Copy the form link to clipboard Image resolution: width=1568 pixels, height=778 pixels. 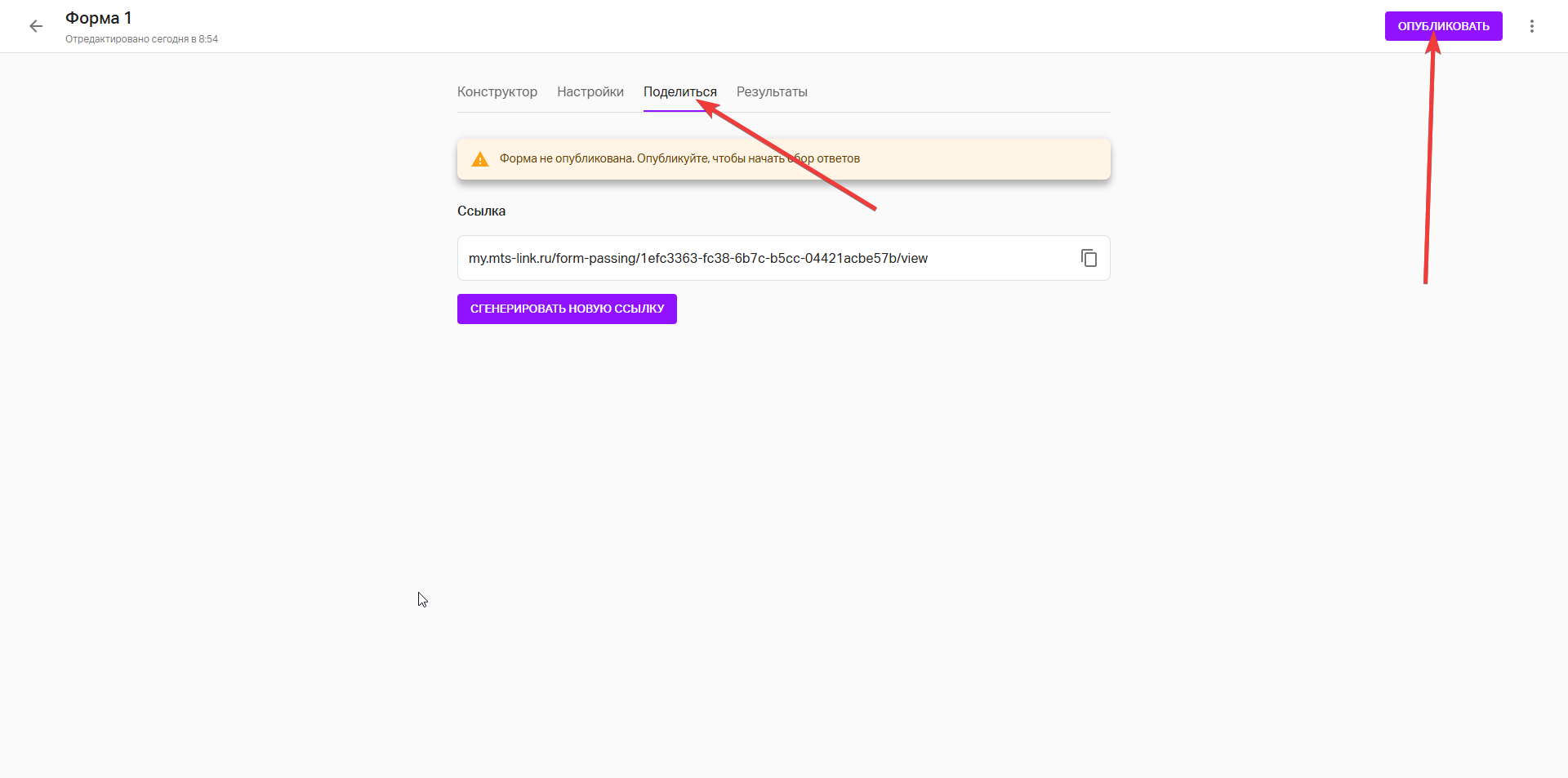[1089, 258]
